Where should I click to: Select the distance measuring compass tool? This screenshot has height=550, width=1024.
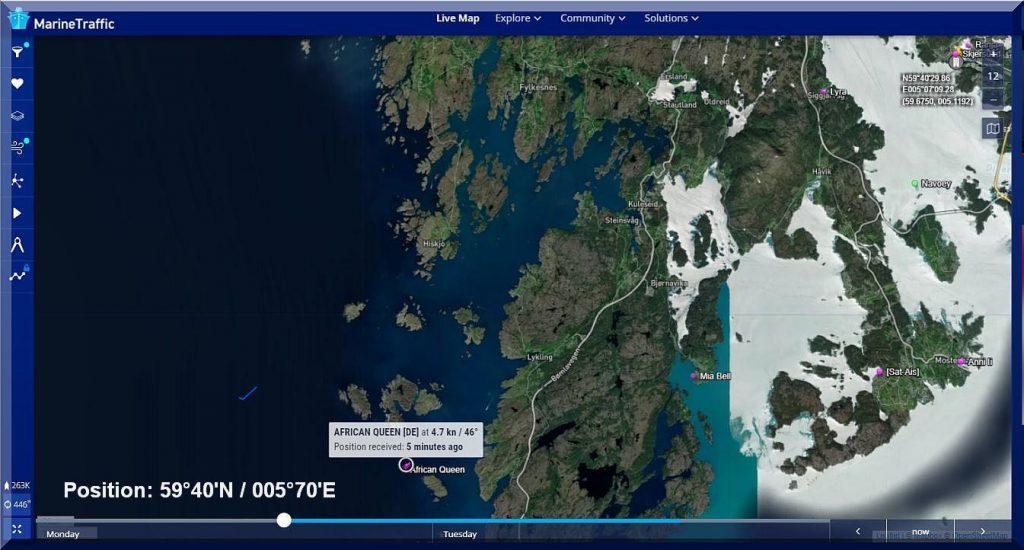pyautogui.click(x=17, y=244)
